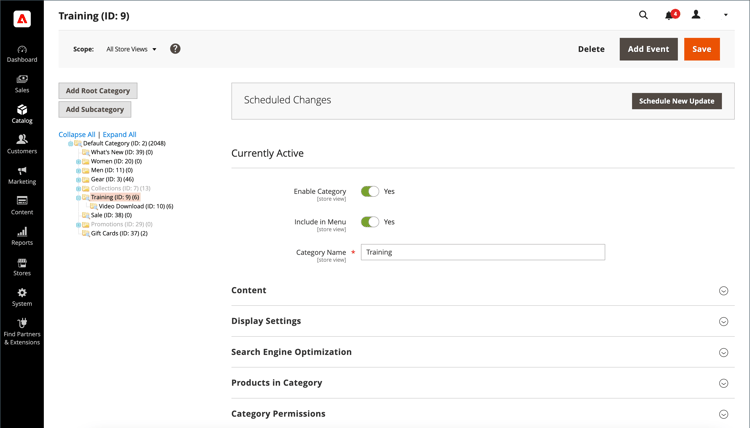Viewport: 750px width, 428px height.
Task: Expand the Search Engine Optimization section
Action: tap(723, 352)
